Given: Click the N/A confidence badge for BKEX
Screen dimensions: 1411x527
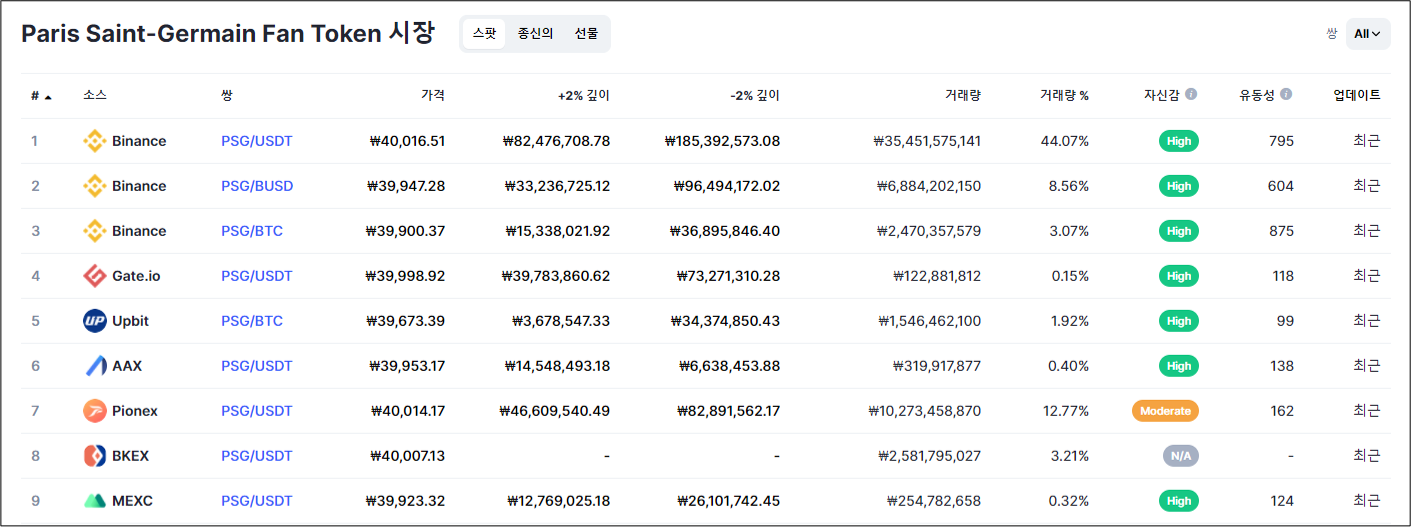Looking at the screenshot, I should 1180,456.
